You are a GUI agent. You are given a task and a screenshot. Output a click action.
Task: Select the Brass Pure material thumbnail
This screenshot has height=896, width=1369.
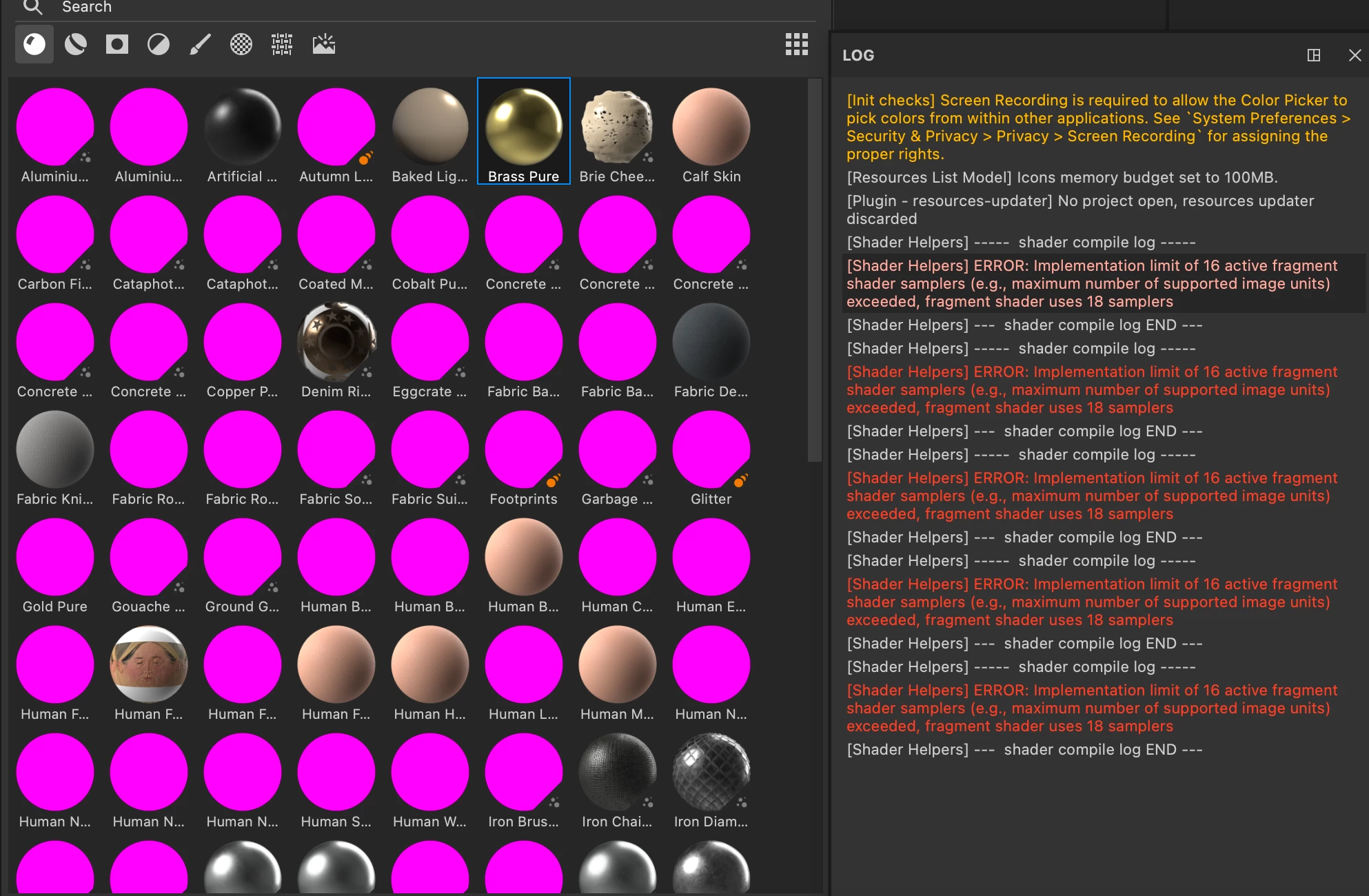tap(524, 128)
